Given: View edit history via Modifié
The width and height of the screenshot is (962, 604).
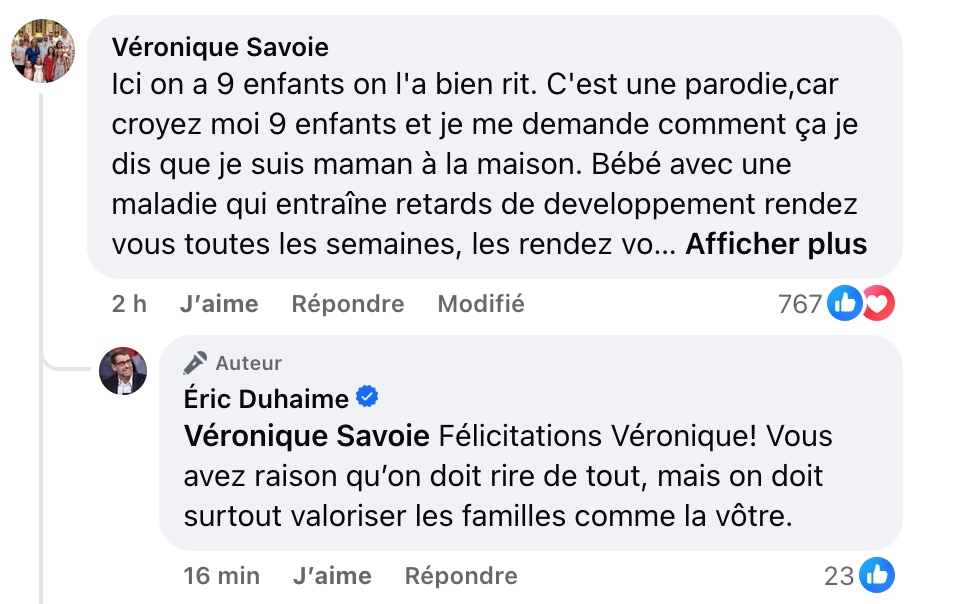Looking at the screenshot, I should click(481, 304).
